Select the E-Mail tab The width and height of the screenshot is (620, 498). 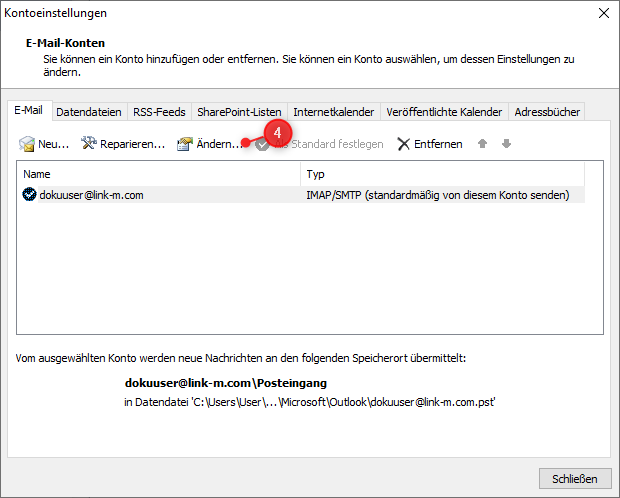pos(29,111)
